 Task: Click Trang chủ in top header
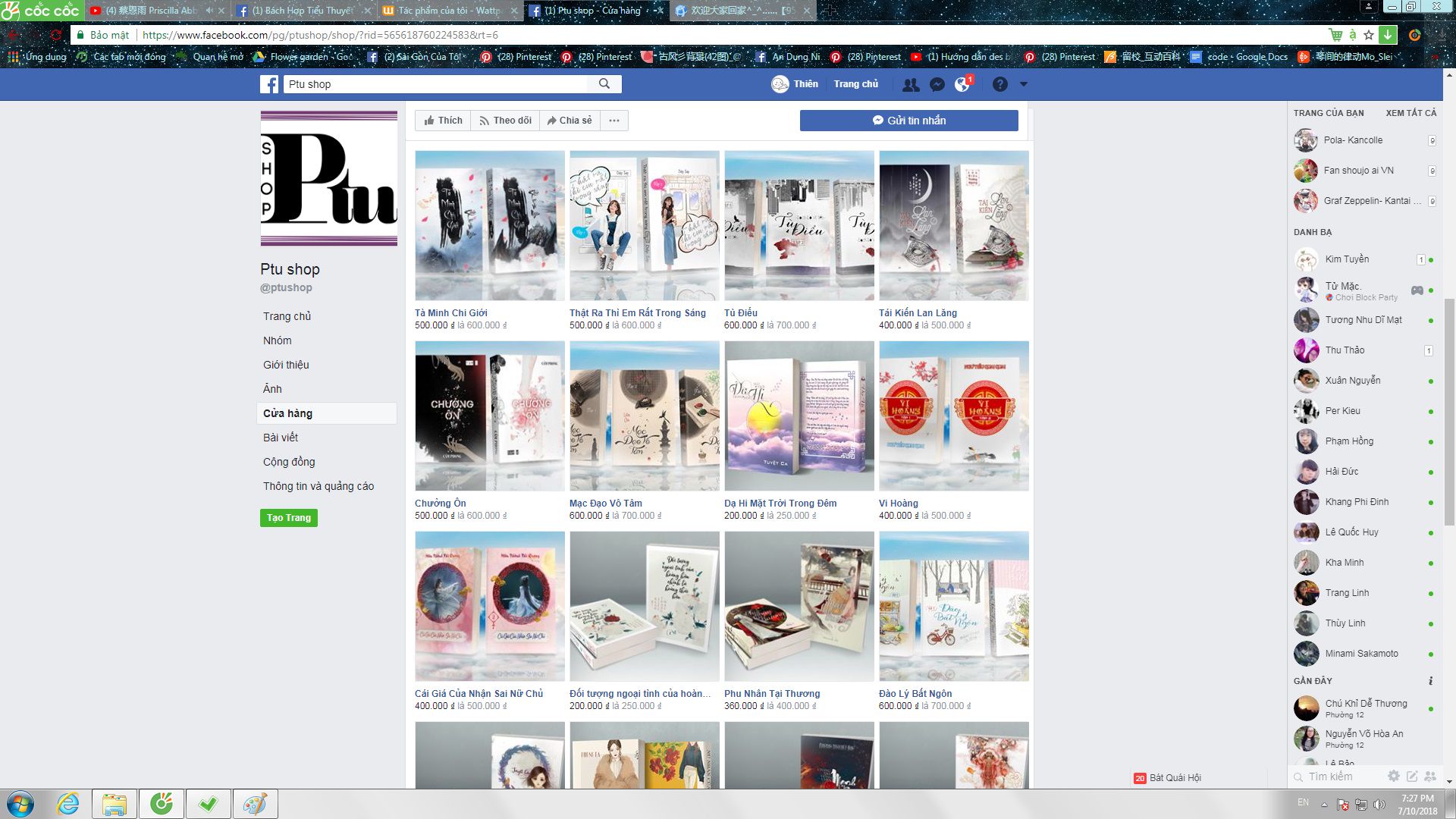855,84
